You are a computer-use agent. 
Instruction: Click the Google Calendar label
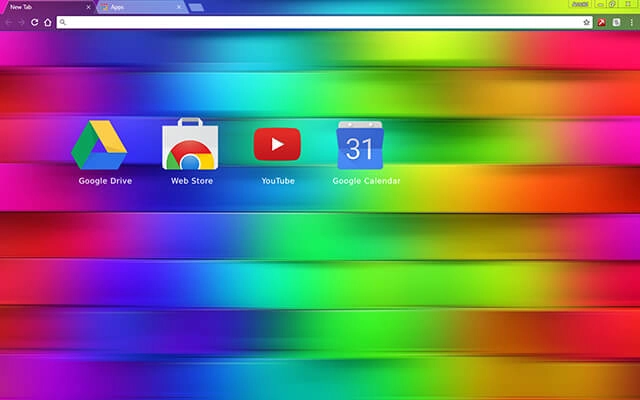pyautogui.click(x=366, y=181)
